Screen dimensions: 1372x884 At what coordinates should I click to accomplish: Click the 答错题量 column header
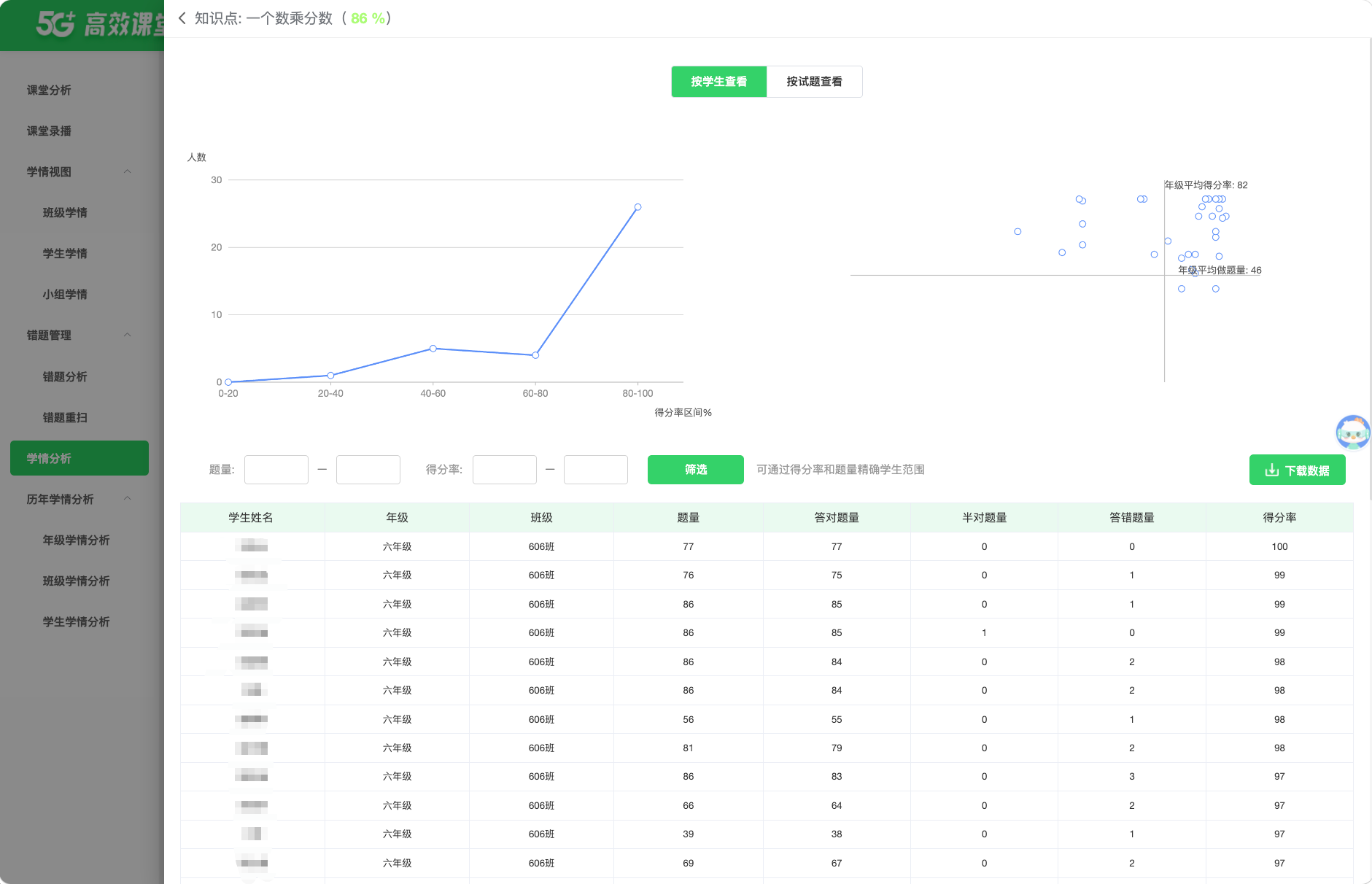(x=1132, y=518)
